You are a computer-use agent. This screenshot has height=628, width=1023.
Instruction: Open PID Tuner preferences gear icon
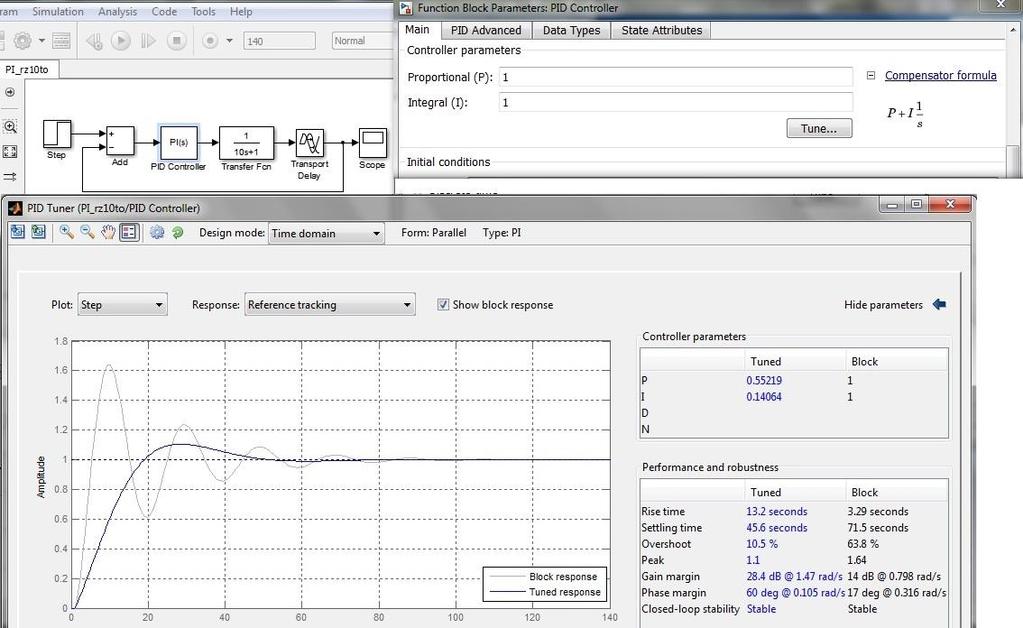pyautogui.click(x=157, y=232)
